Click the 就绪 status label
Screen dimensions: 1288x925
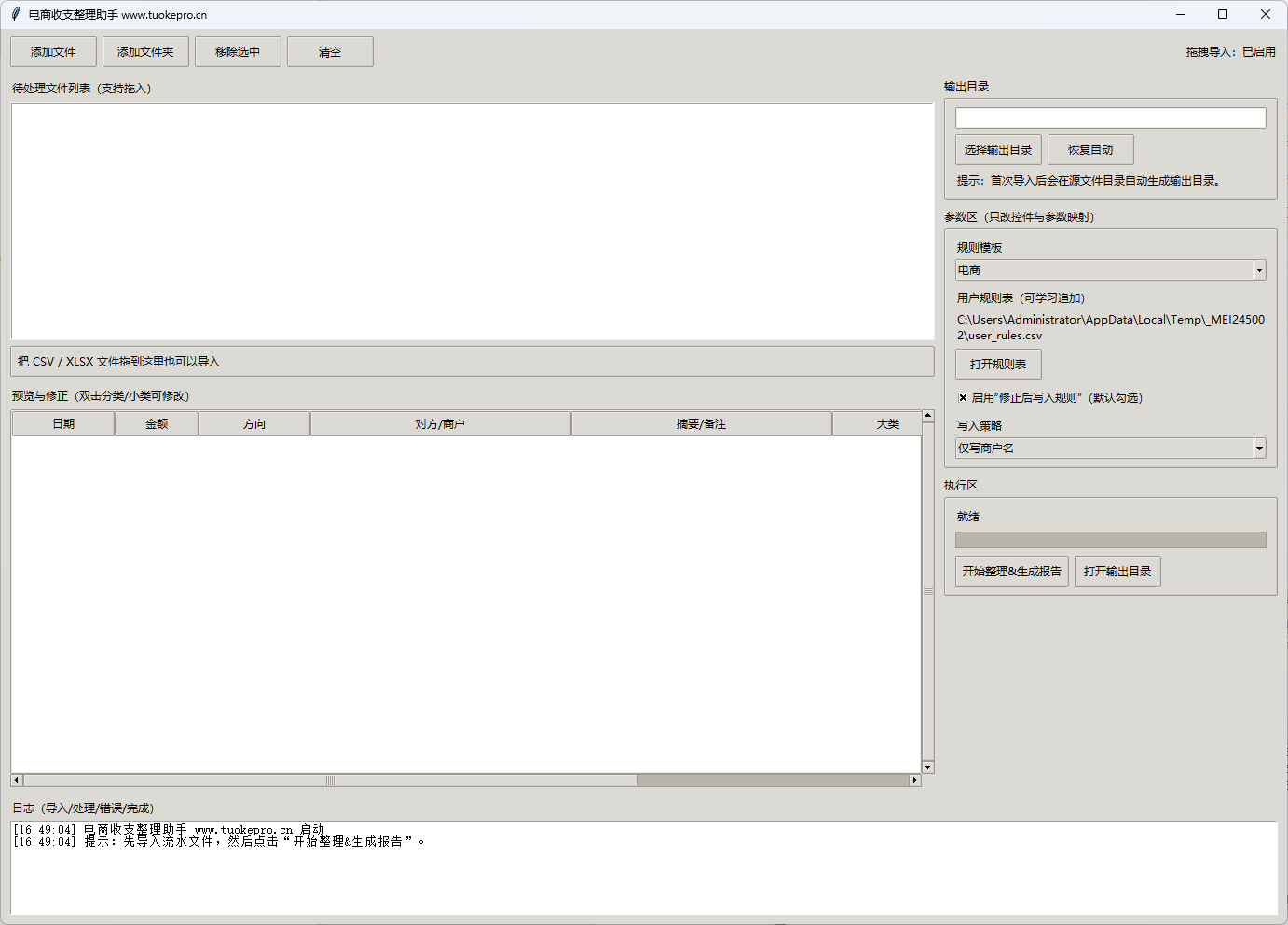pos(968,517)
